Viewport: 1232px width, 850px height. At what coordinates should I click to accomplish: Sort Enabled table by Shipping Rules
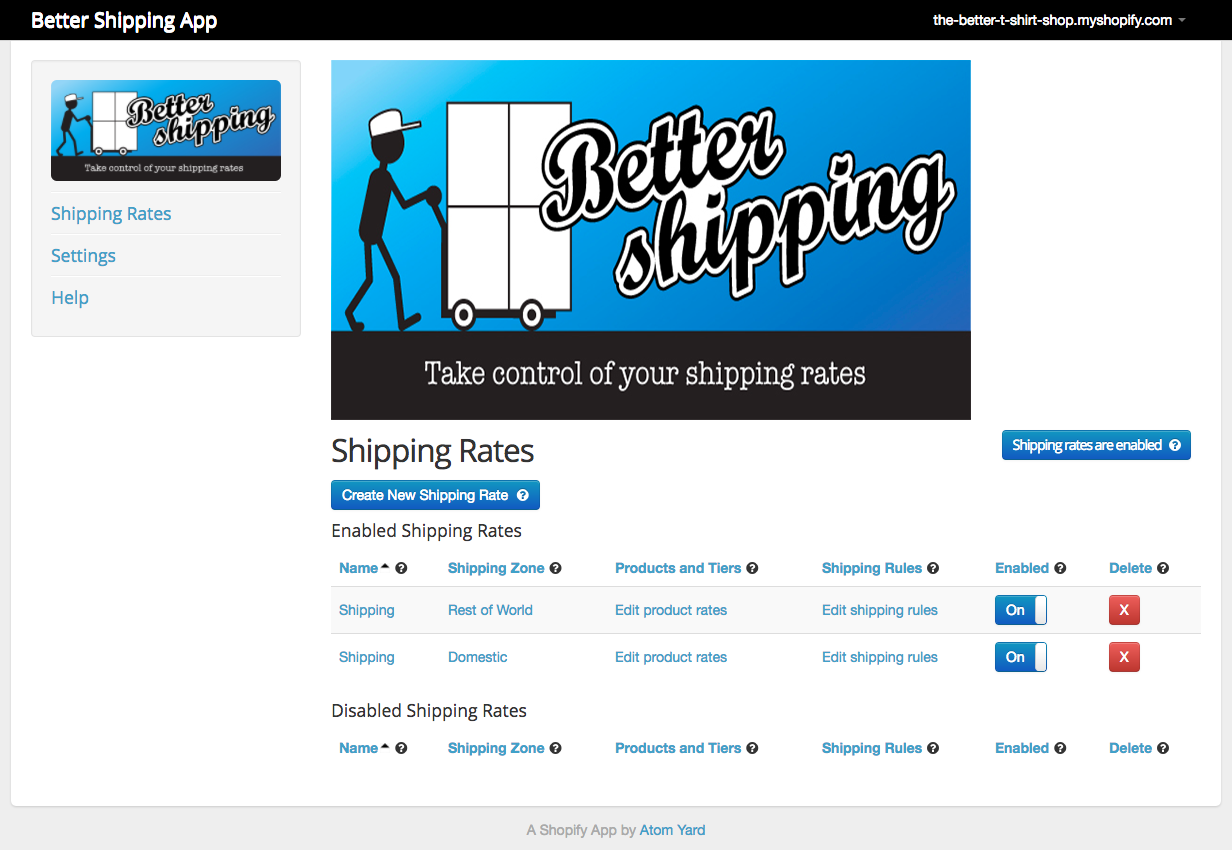(872, 568)
